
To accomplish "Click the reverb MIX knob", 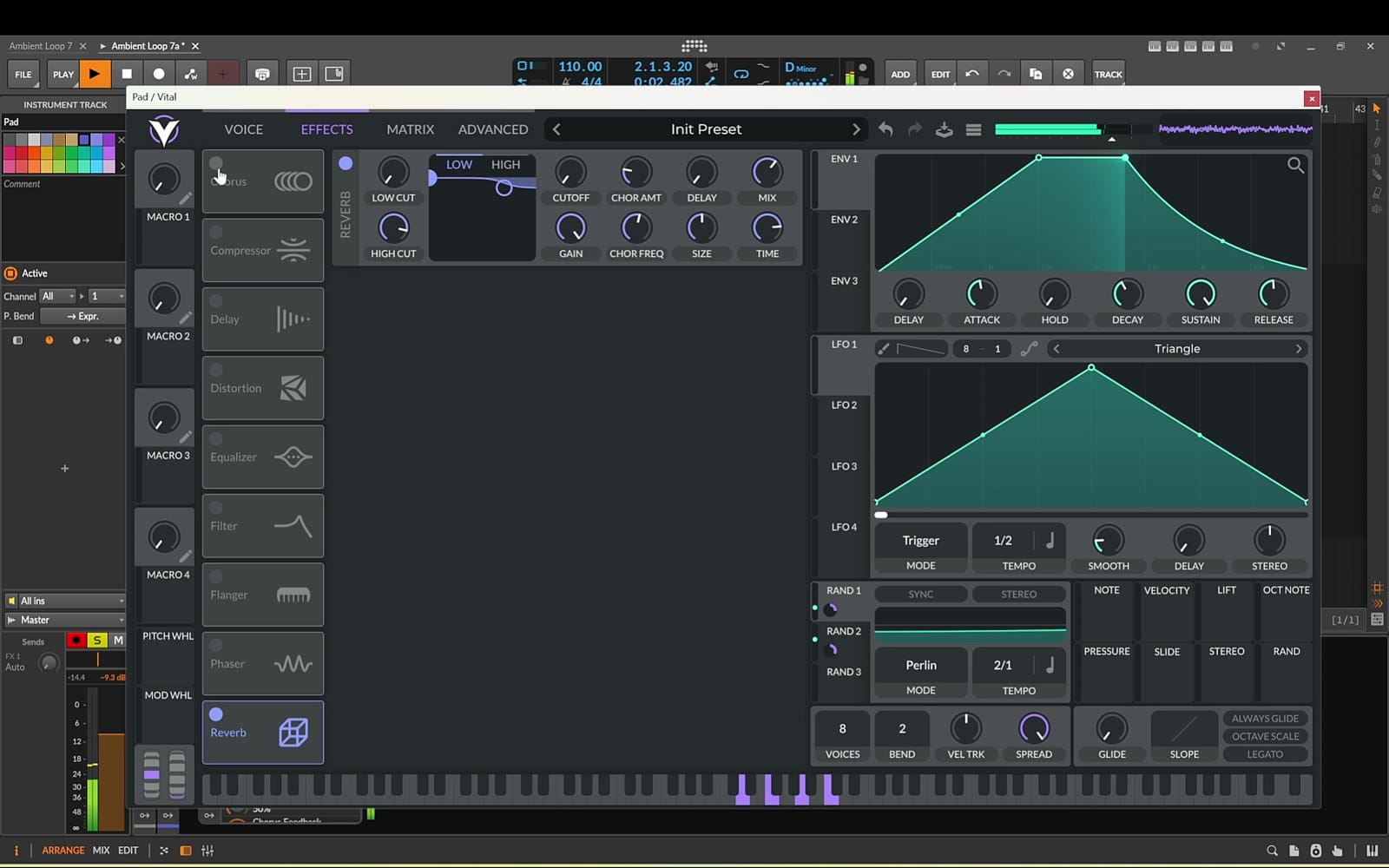I will 767,172.
